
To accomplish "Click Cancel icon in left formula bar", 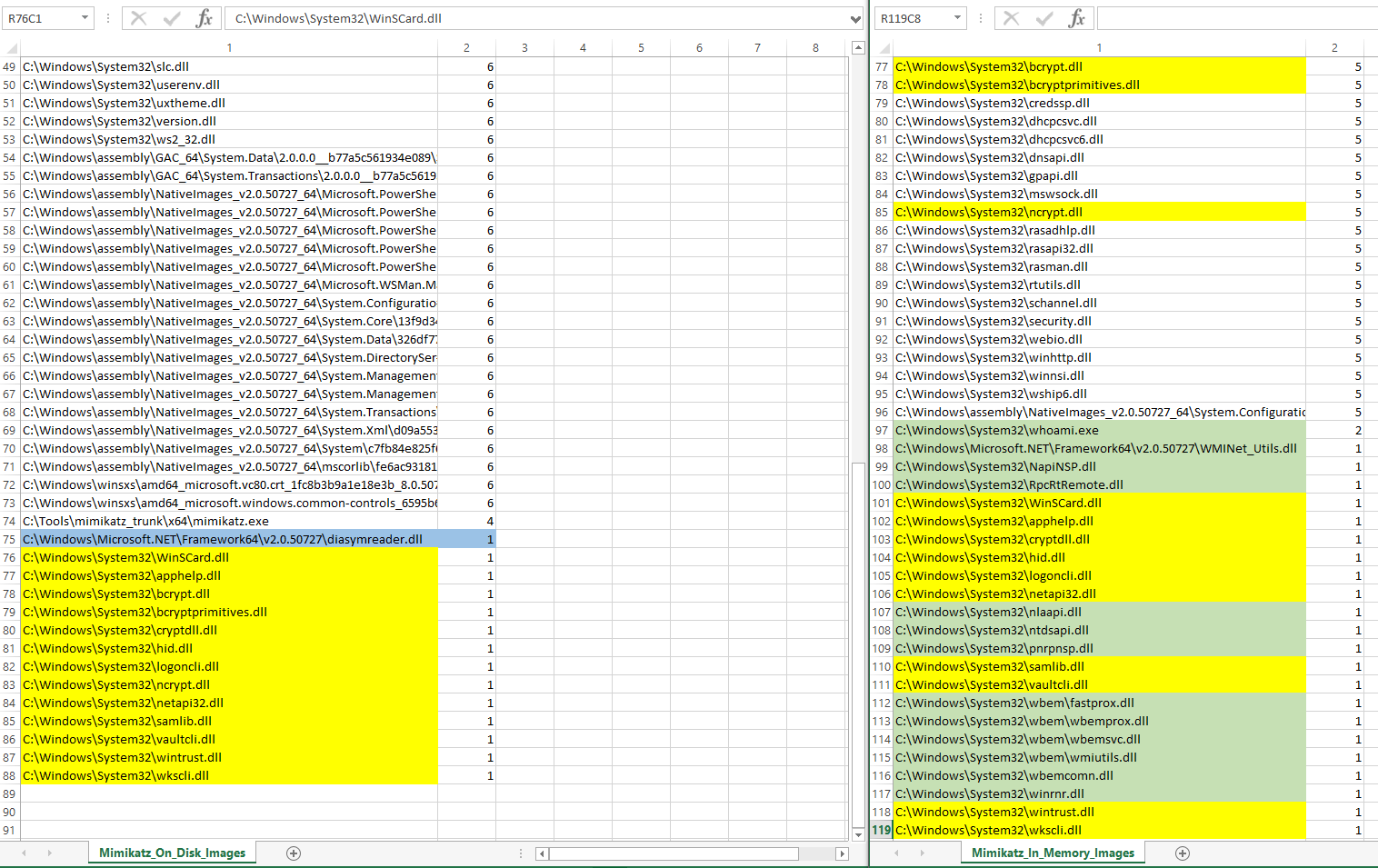I will click(138, 18).
